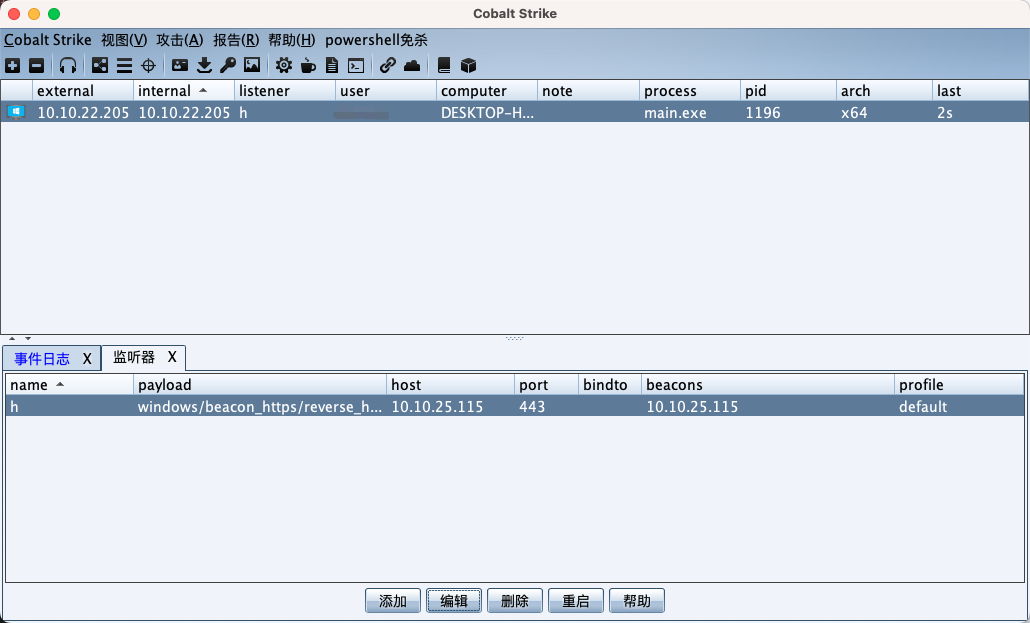Screen dimensions: 1030x623
Task: Click the plus connect-to-team-server icon
Action: pos(12,65)
